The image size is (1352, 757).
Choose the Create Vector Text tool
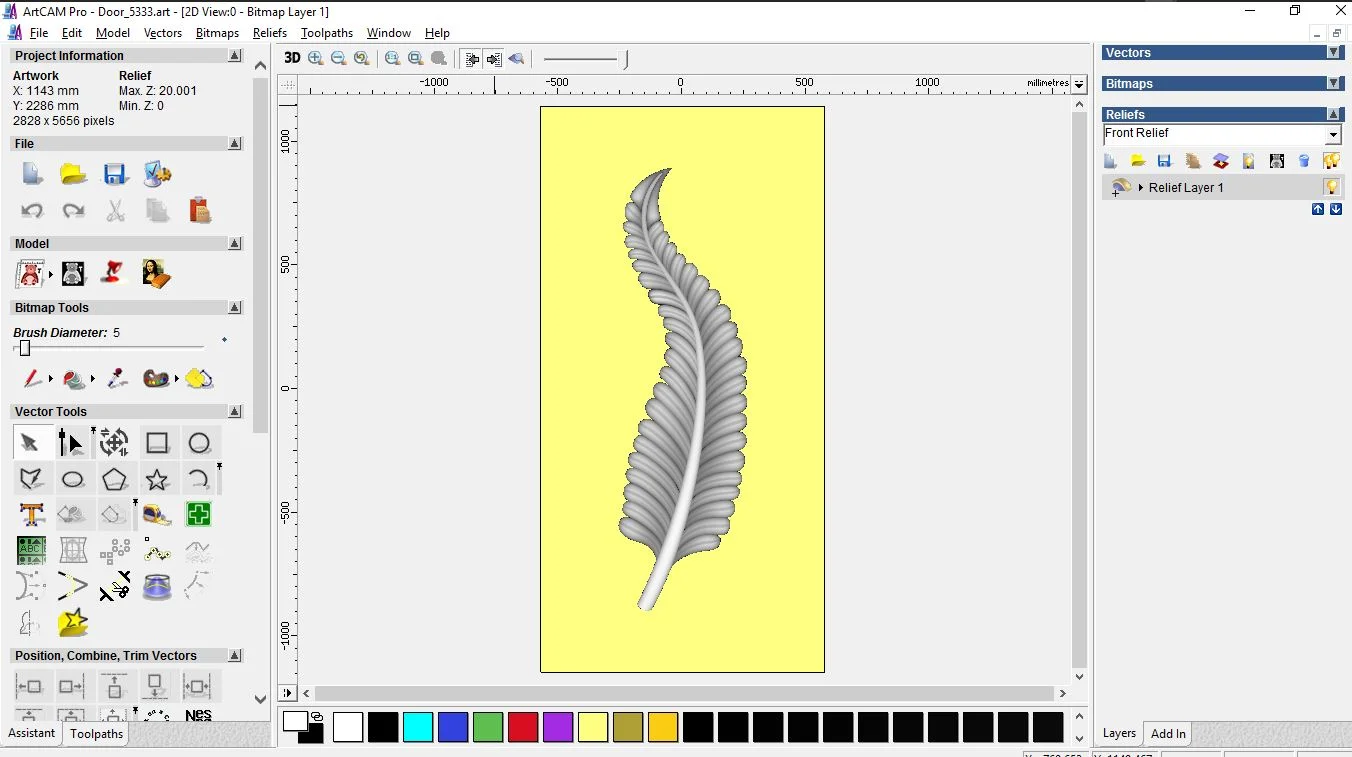click(x=32, y=515)
